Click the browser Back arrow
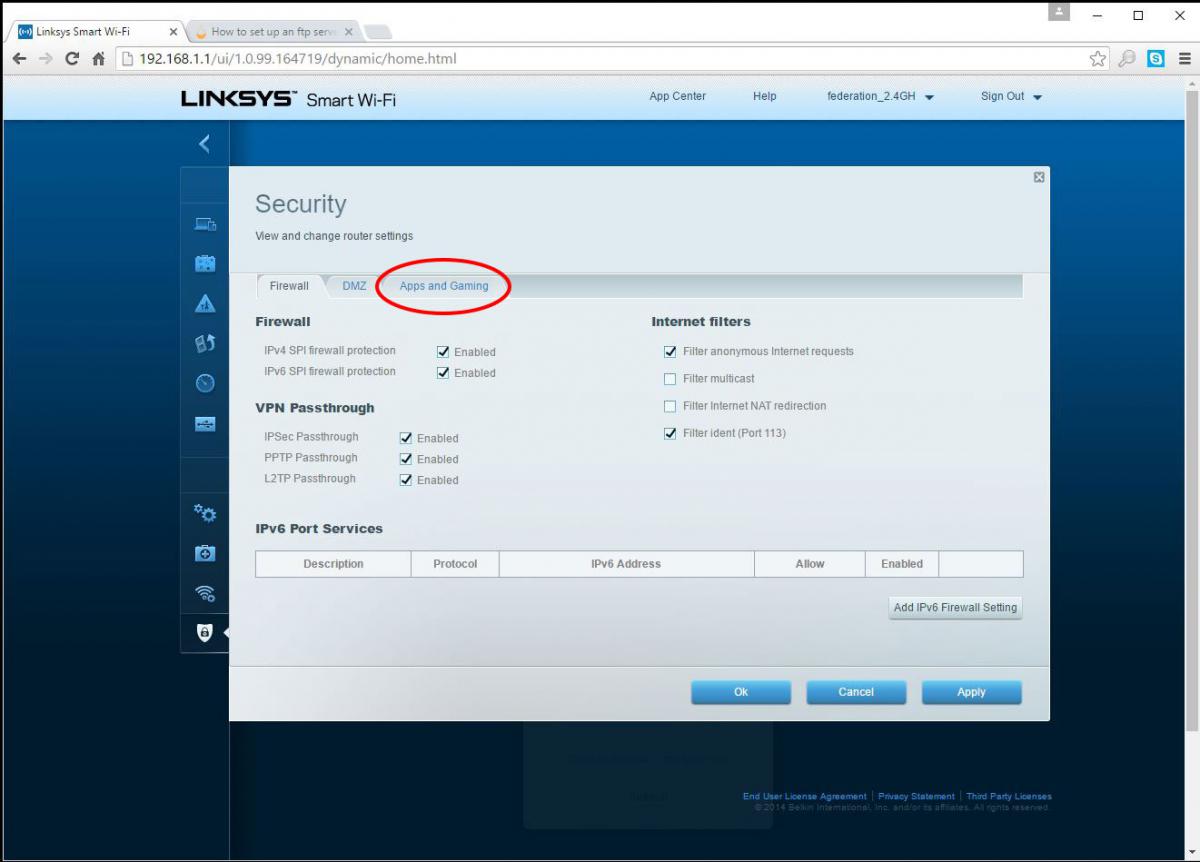This screenshot has height=862, width=1200. [x=20, y=59]
